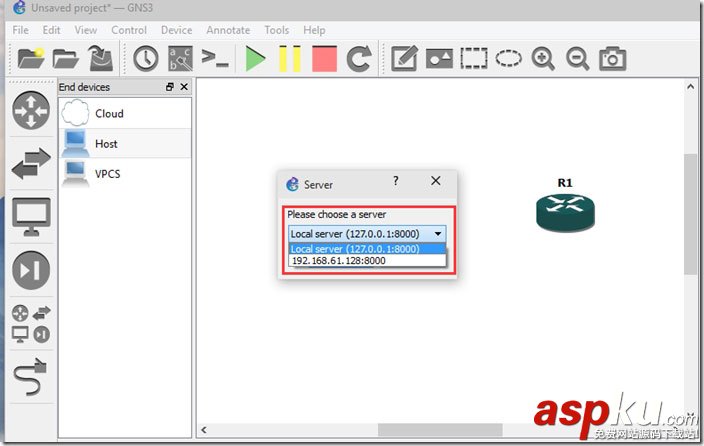The height and width of the screenshot is (446, 704).
Task: Open the Device menu
Action: pos(176,30)
